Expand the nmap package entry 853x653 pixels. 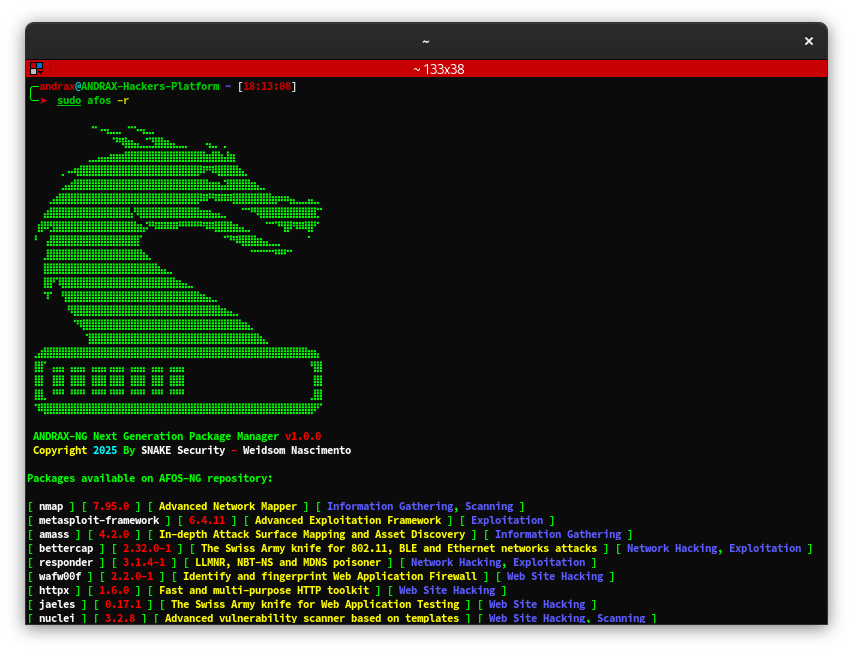tap(51, 506)
